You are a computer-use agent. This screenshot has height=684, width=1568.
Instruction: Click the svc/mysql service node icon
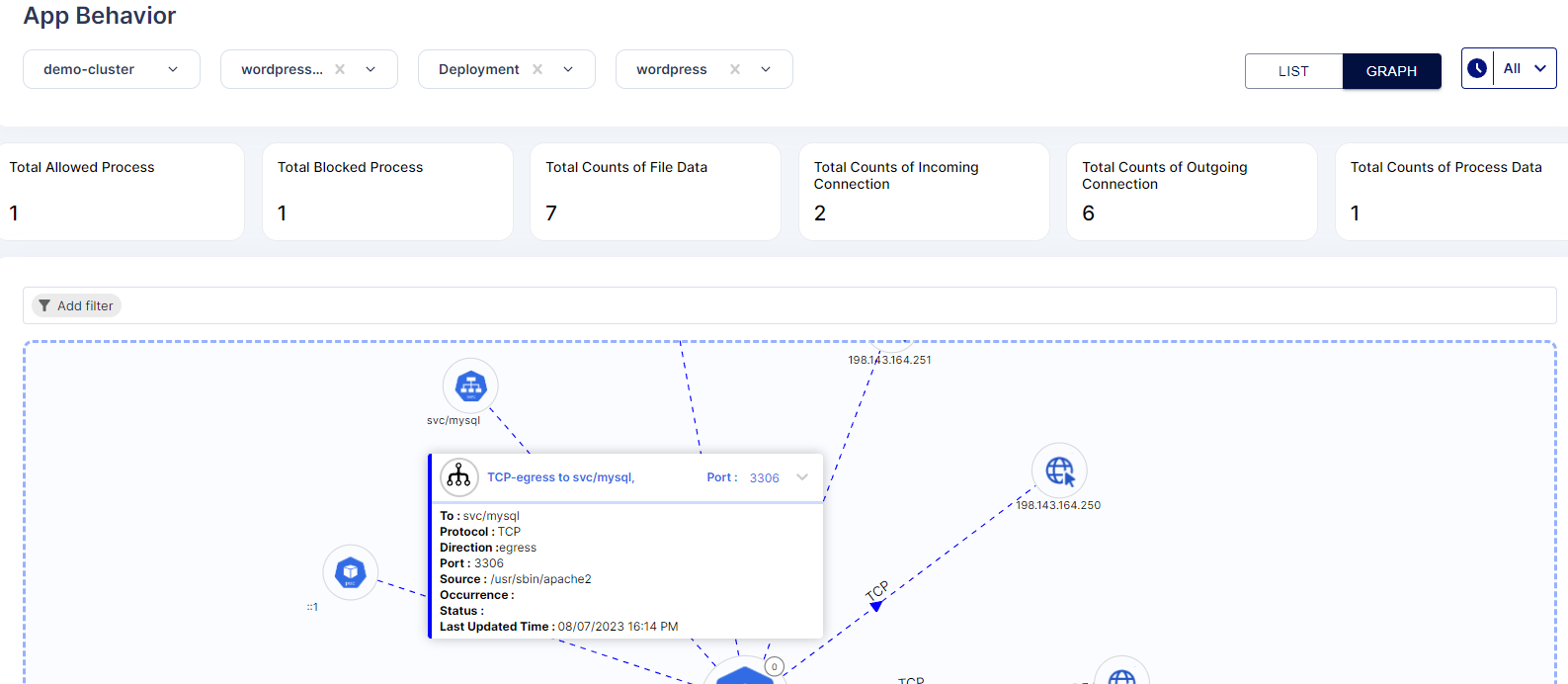click(x=470, y=385)
